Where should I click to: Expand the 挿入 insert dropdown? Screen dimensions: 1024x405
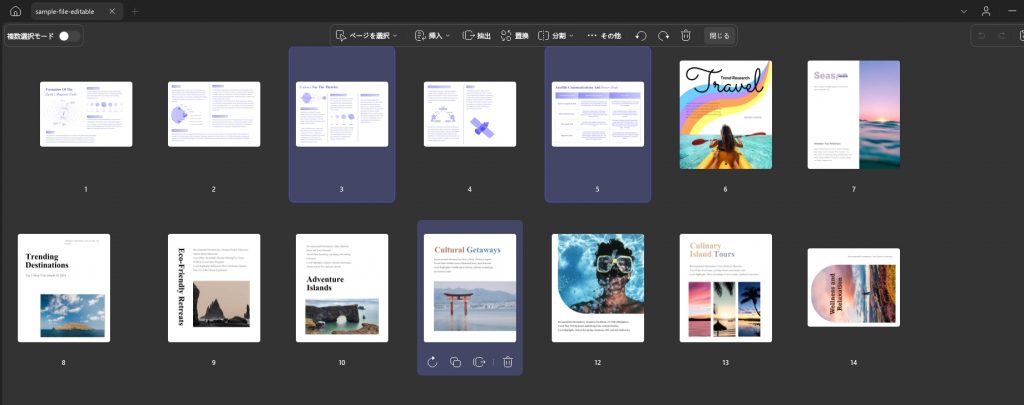click(432, 35)
